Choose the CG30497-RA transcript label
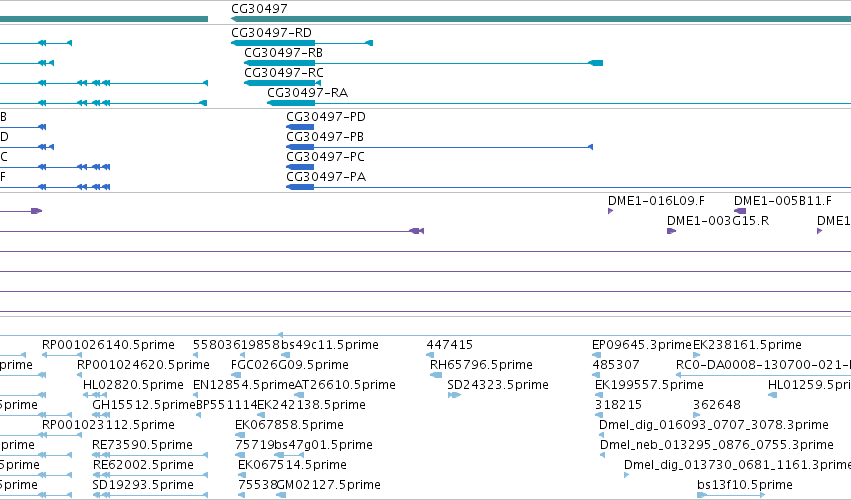The height and width of the screenshot is (500, 851). (308, 93)
